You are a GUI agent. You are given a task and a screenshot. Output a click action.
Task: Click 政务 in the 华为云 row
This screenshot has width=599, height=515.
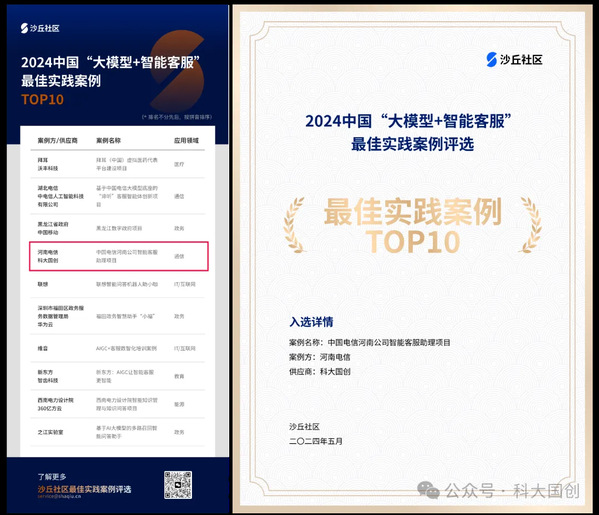179,316
